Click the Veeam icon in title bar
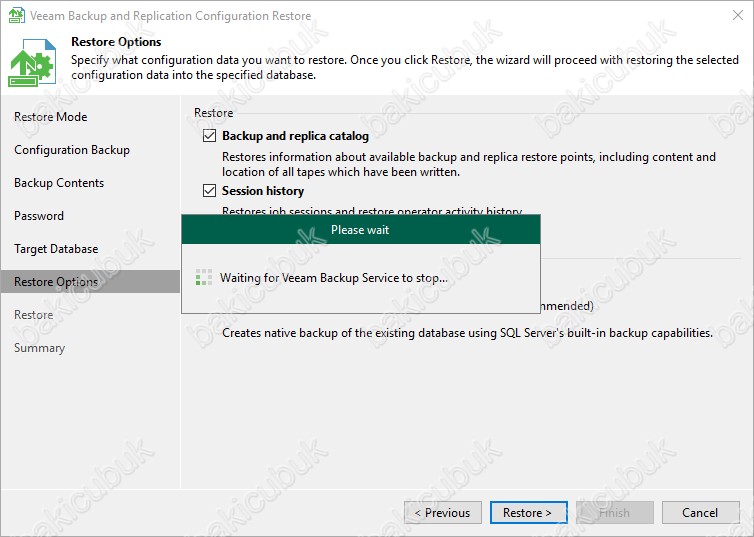The width and height of the screenshot is (754, 537). pyautogui.click(x=17, y=16)
